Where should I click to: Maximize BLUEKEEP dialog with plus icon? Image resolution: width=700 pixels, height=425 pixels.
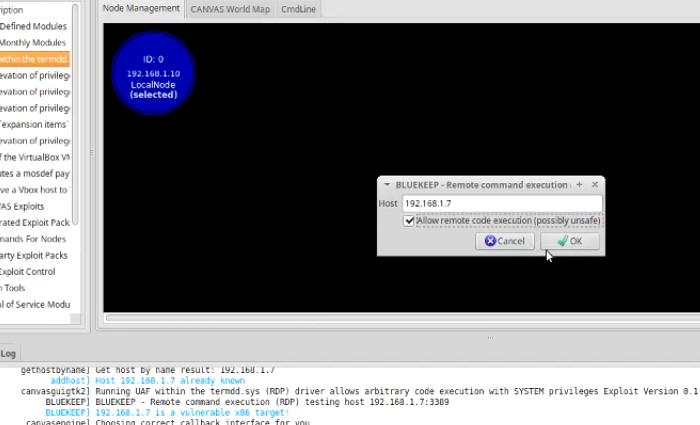click(579, 184)
